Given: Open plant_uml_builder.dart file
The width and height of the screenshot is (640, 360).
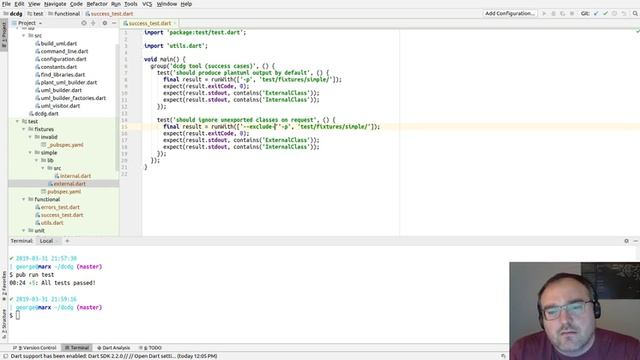Looking at the screenshot, I should [66, 82].
